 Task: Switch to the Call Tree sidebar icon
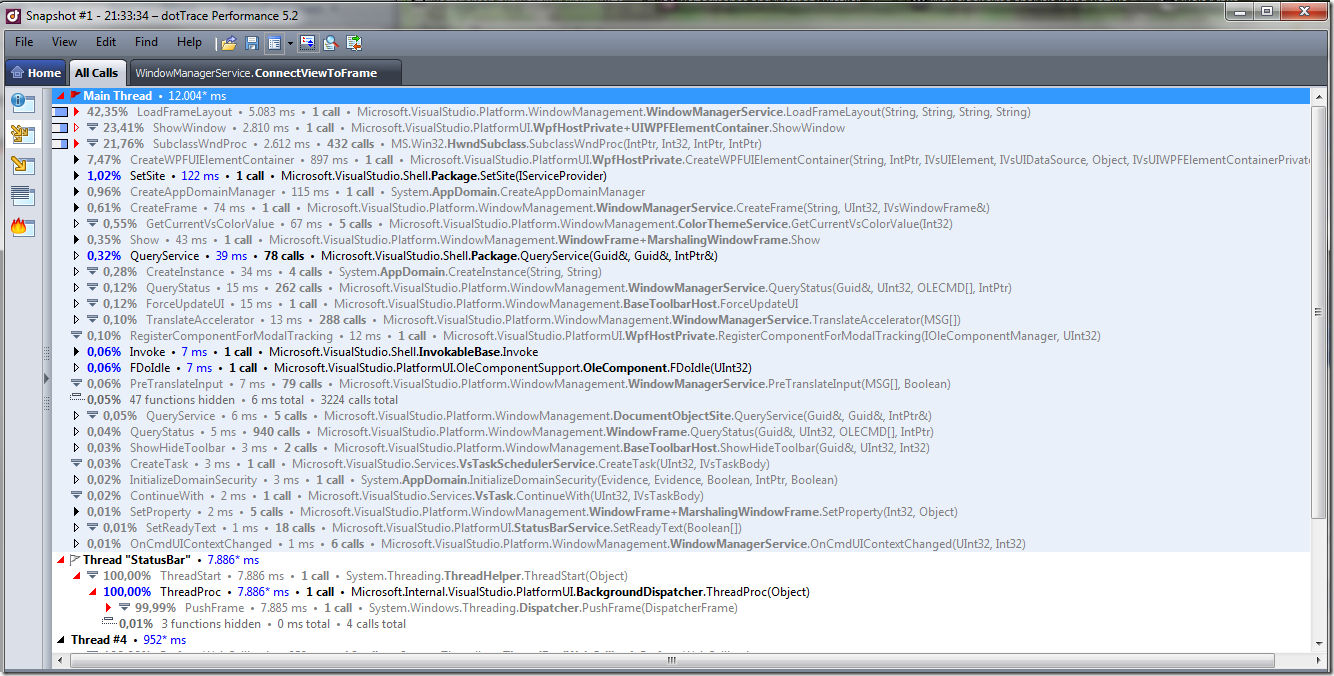click(x=23, y=165)
